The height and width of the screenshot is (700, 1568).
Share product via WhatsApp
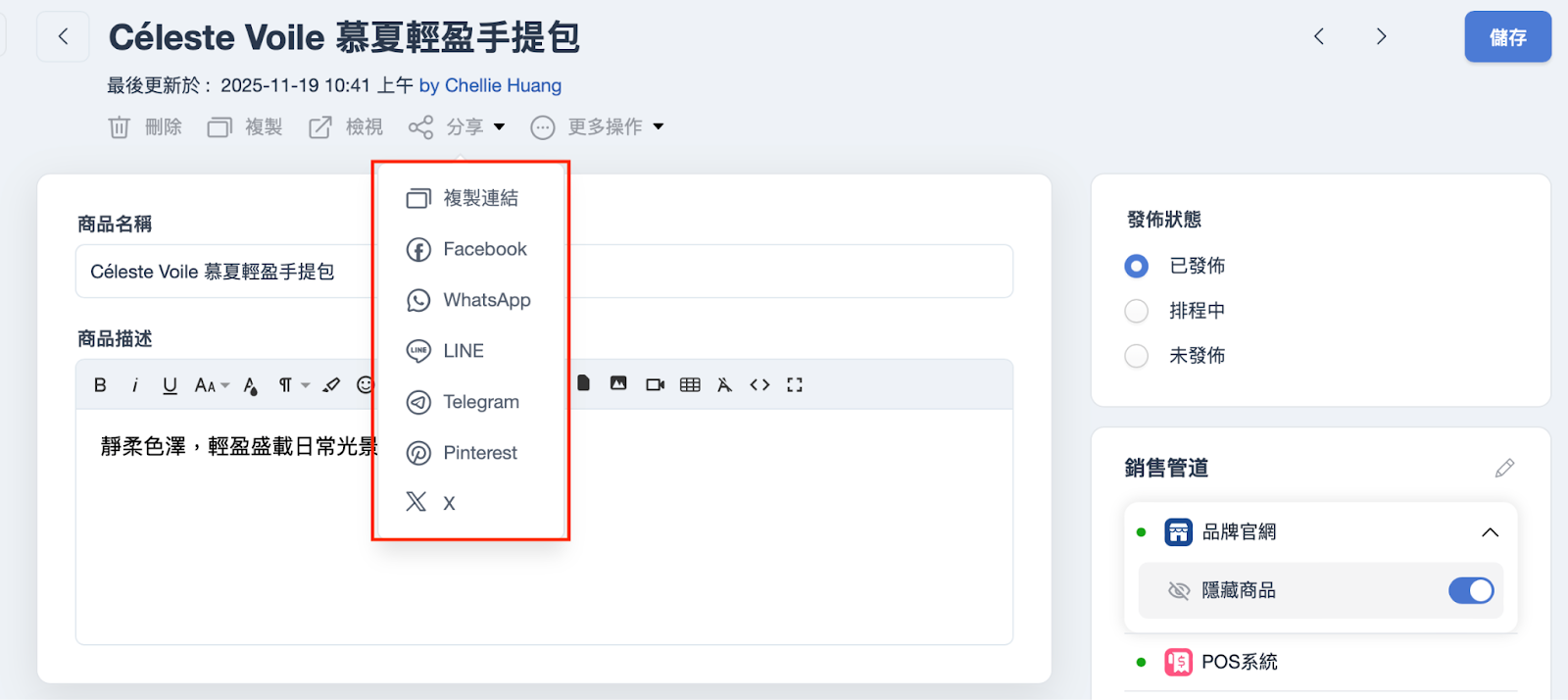point(486,300)
